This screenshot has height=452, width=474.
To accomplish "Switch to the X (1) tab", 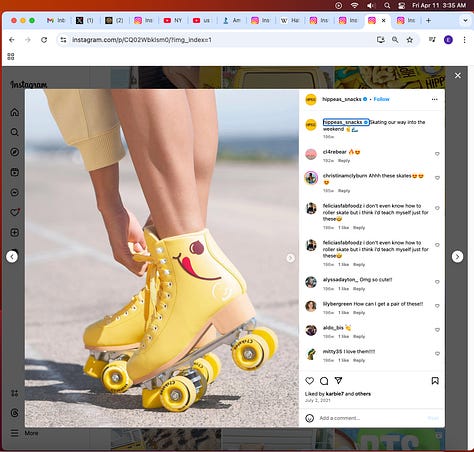I will [85, 21].
